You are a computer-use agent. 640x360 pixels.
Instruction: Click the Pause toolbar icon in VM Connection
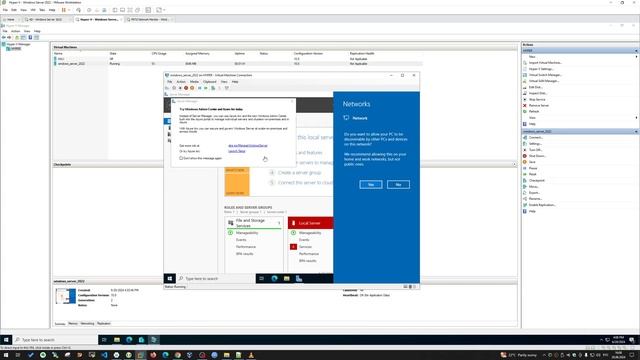coord(200,88)
